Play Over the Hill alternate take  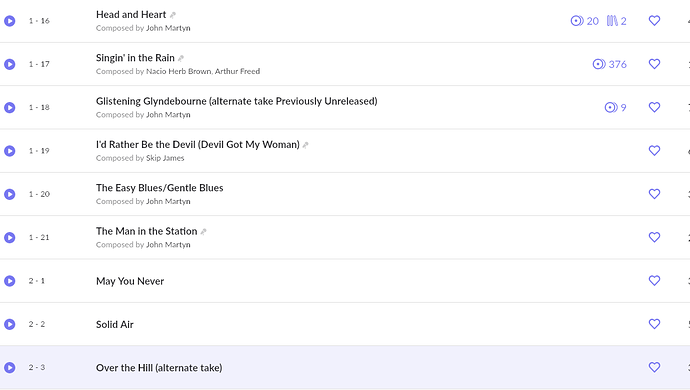[x=10, y=368]
